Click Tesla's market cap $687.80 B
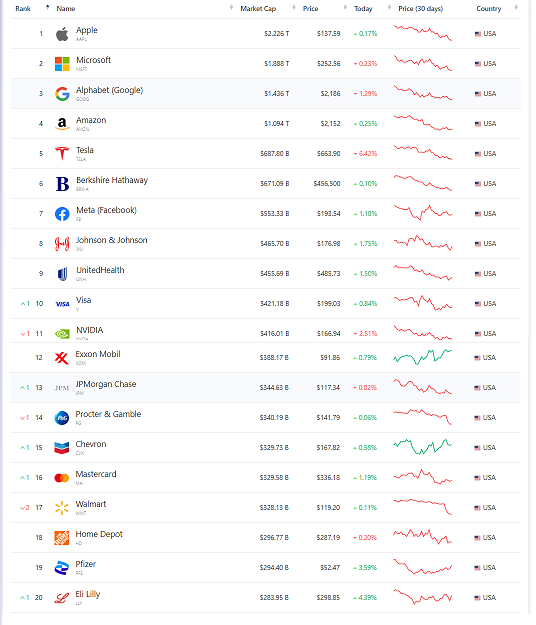This screenshot has height=625, width=536. 275,154
